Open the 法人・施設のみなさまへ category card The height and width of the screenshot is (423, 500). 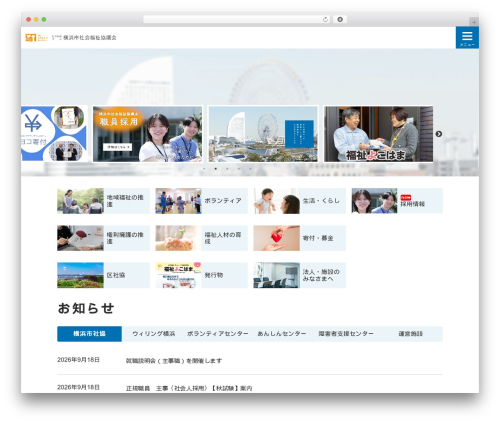point(299,275)
